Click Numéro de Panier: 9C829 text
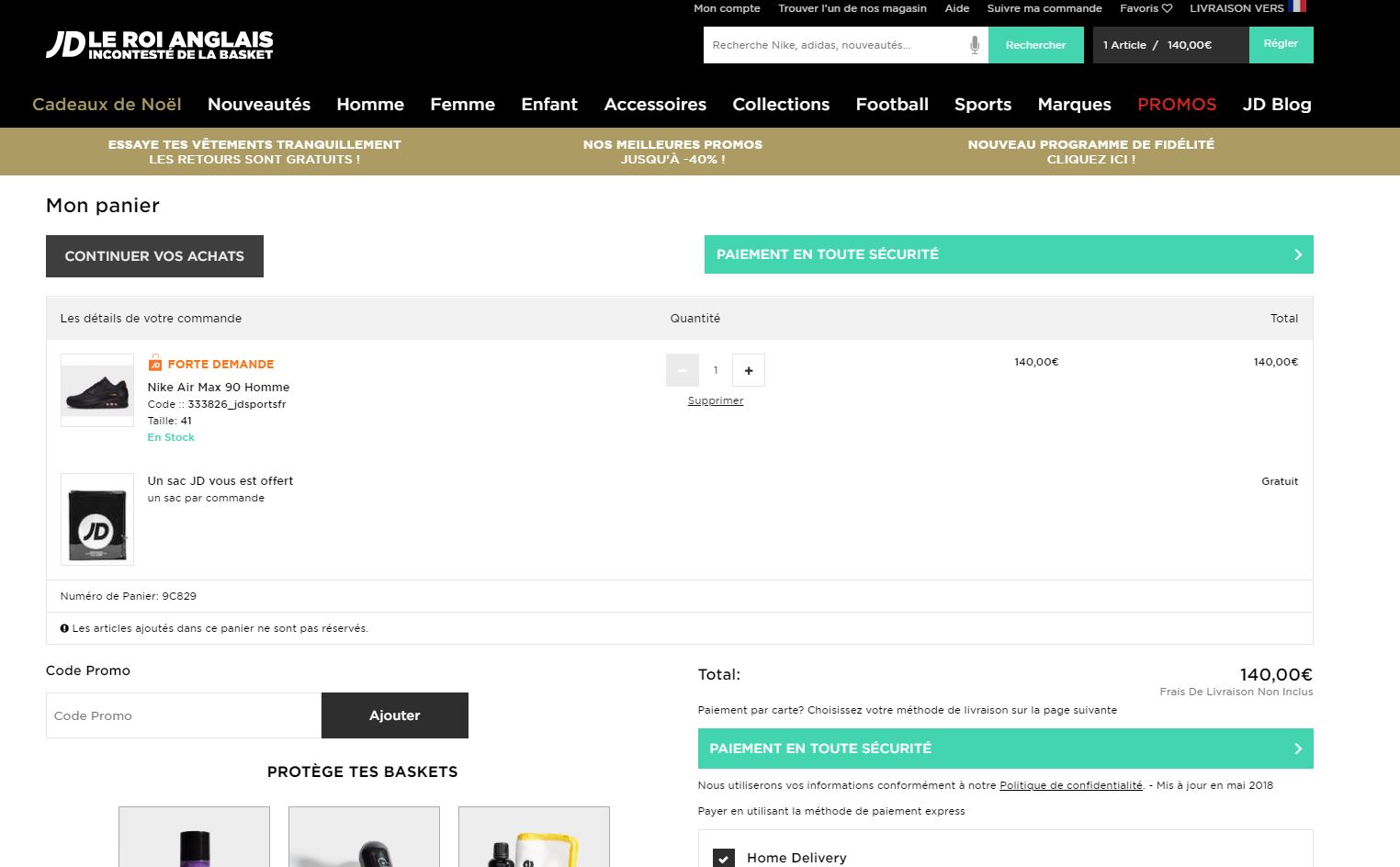1400x867 pixels. pyautogui.click(x=128, y=596)
